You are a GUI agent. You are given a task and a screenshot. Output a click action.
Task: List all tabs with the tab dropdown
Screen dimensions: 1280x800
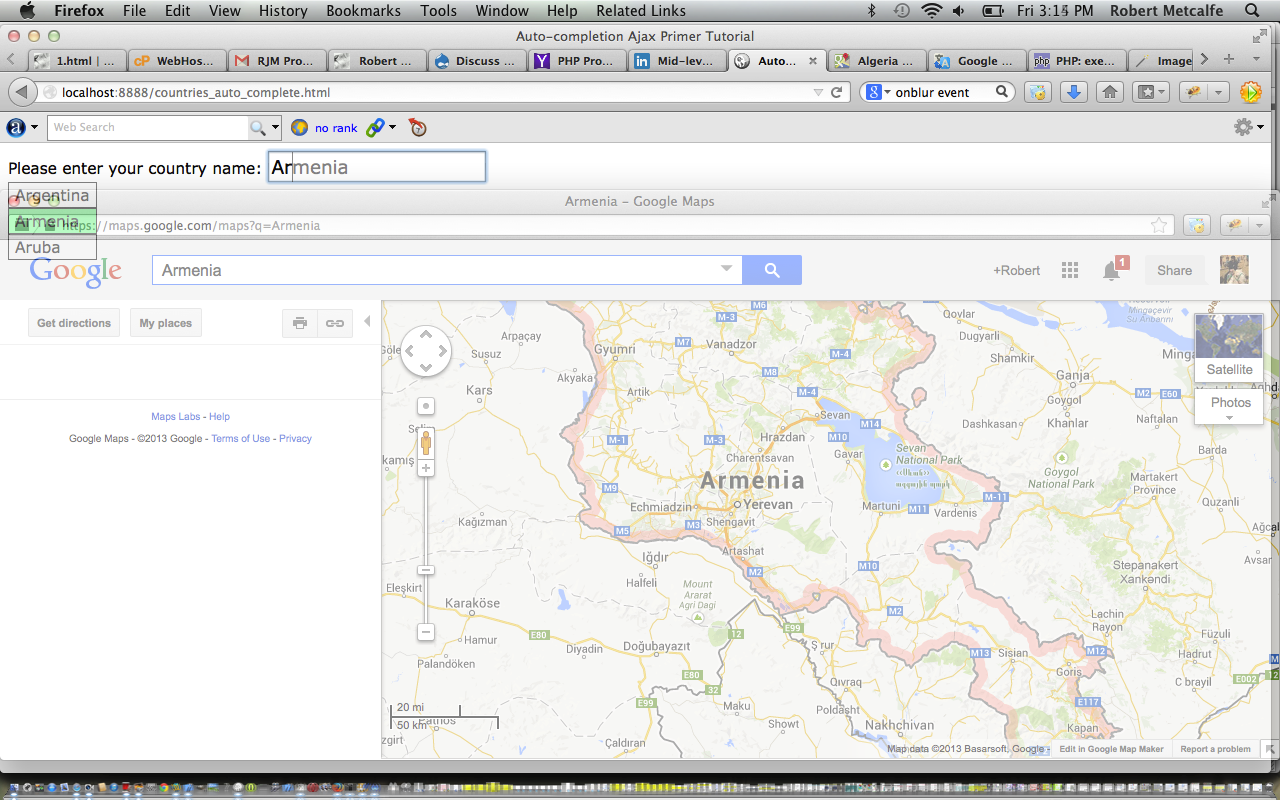point(1257,60)
